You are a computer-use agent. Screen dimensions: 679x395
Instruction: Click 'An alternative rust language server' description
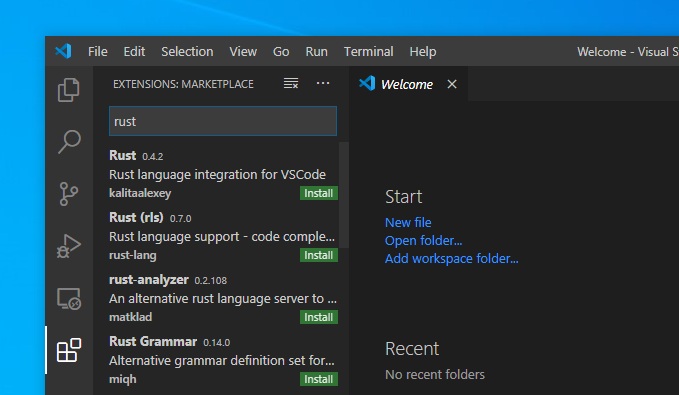(x=223, y=298)
